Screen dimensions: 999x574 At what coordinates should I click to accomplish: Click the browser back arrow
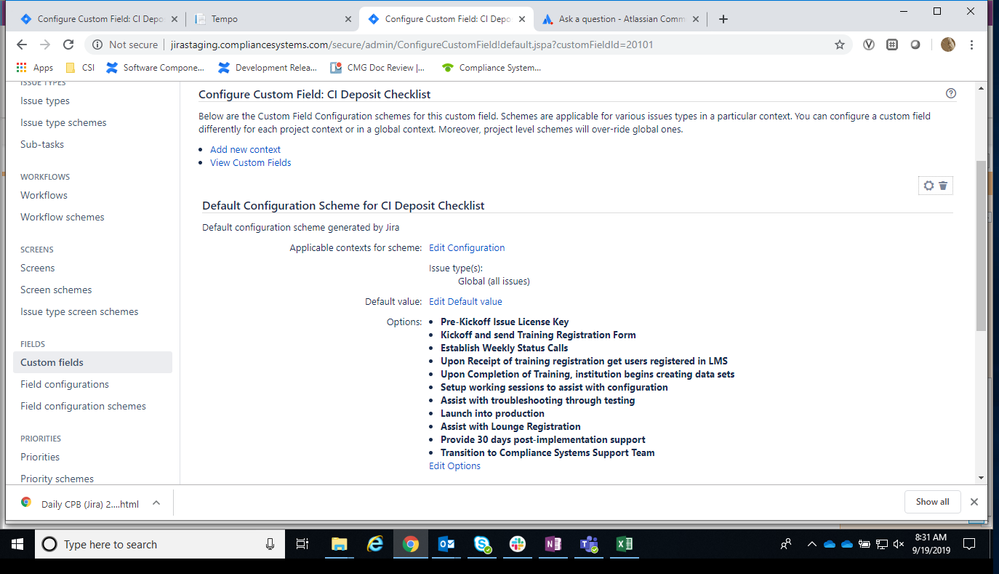coord(22,45)
